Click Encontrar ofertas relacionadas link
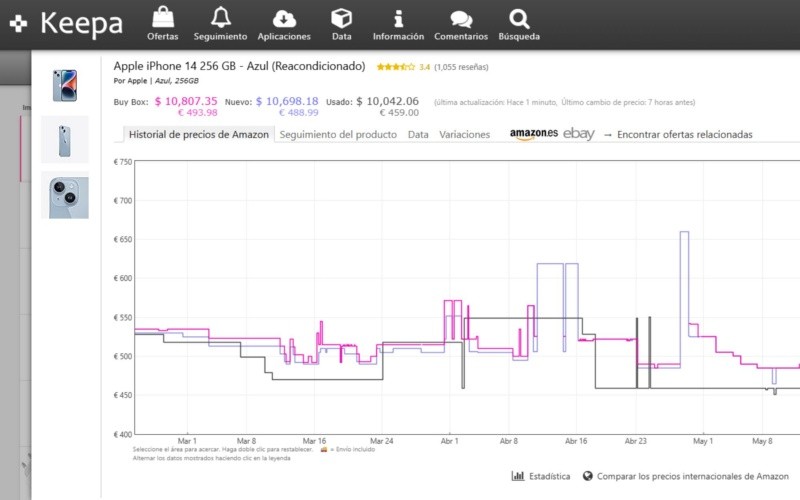800x500 pixels. [x=684, y=135]
